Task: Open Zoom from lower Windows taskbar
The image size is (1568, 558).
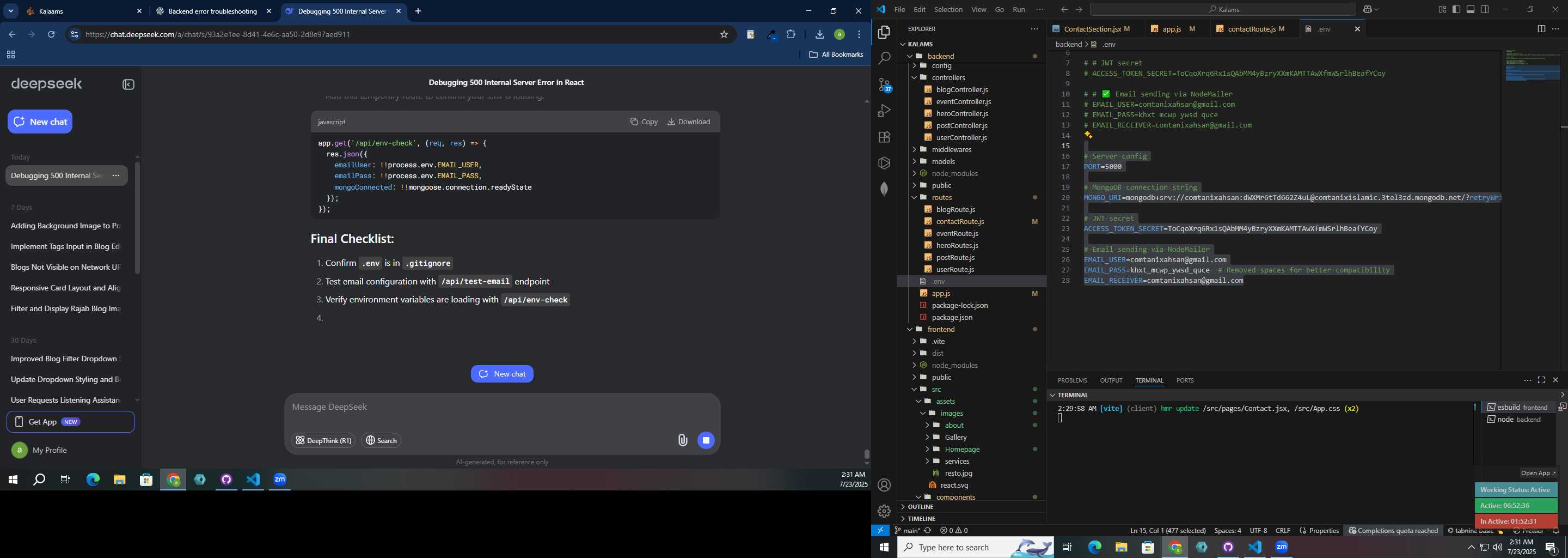Action: (1282, 547)
